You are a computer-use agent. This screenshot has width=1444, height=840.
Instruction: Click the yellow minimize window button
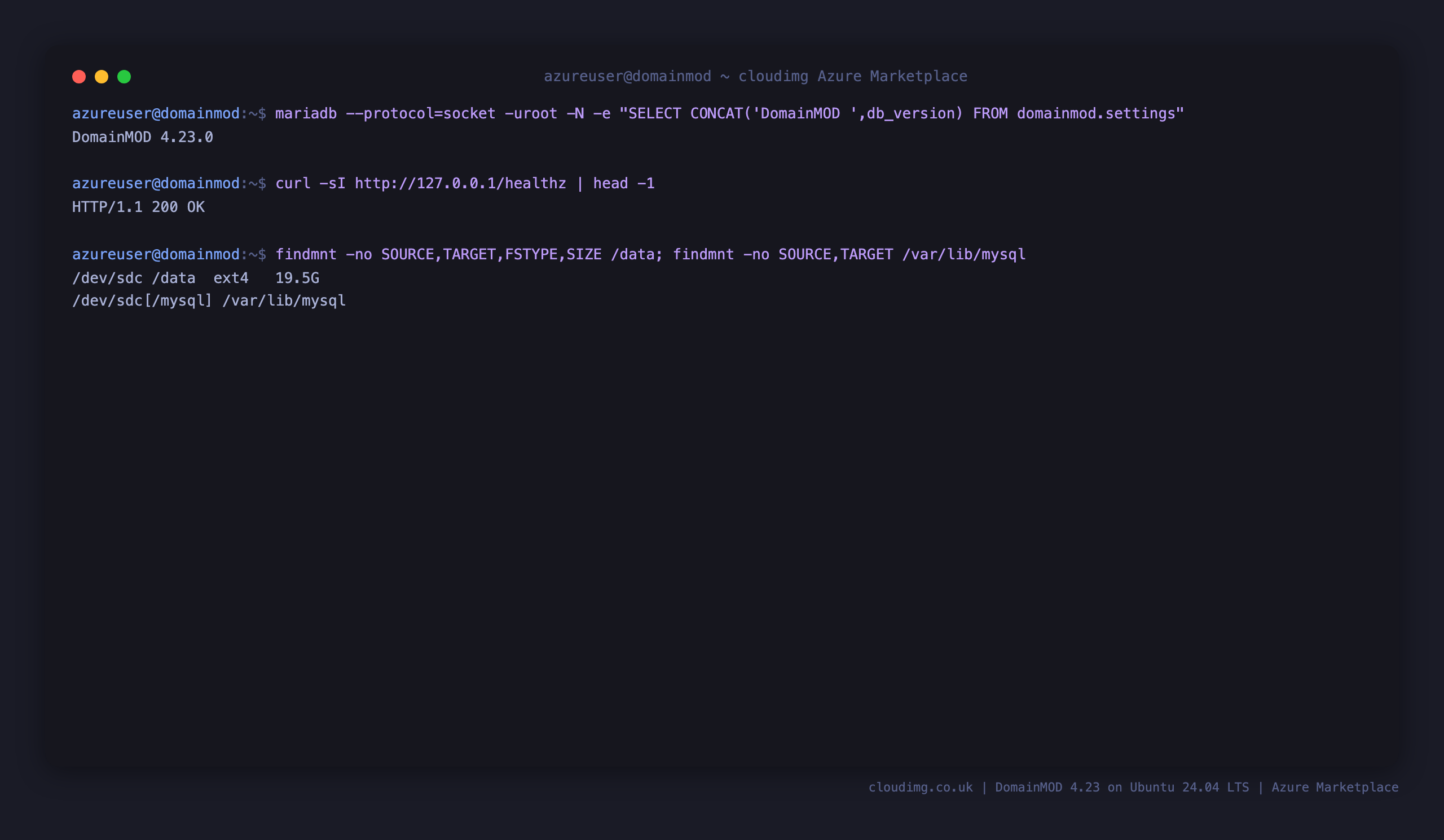102,77
